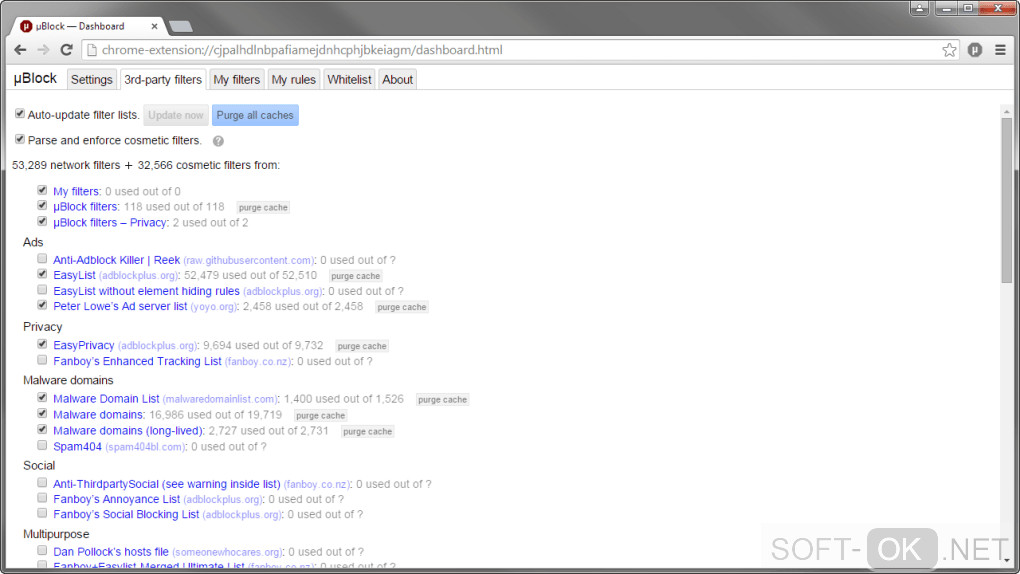Enable EasyList without element hiding rules

[42, 290]
